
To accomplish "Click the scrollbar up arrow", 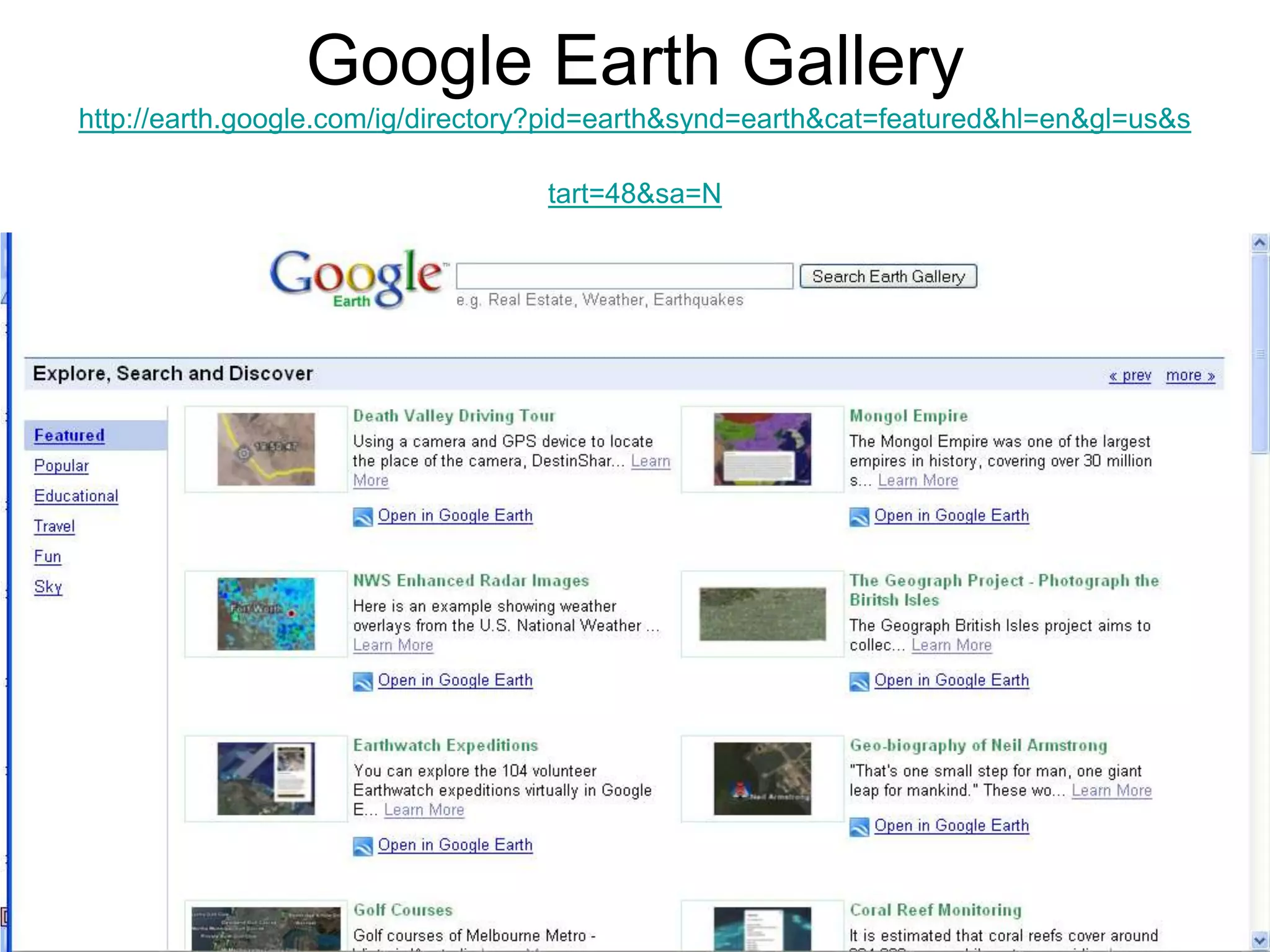I will point(1259,242).
